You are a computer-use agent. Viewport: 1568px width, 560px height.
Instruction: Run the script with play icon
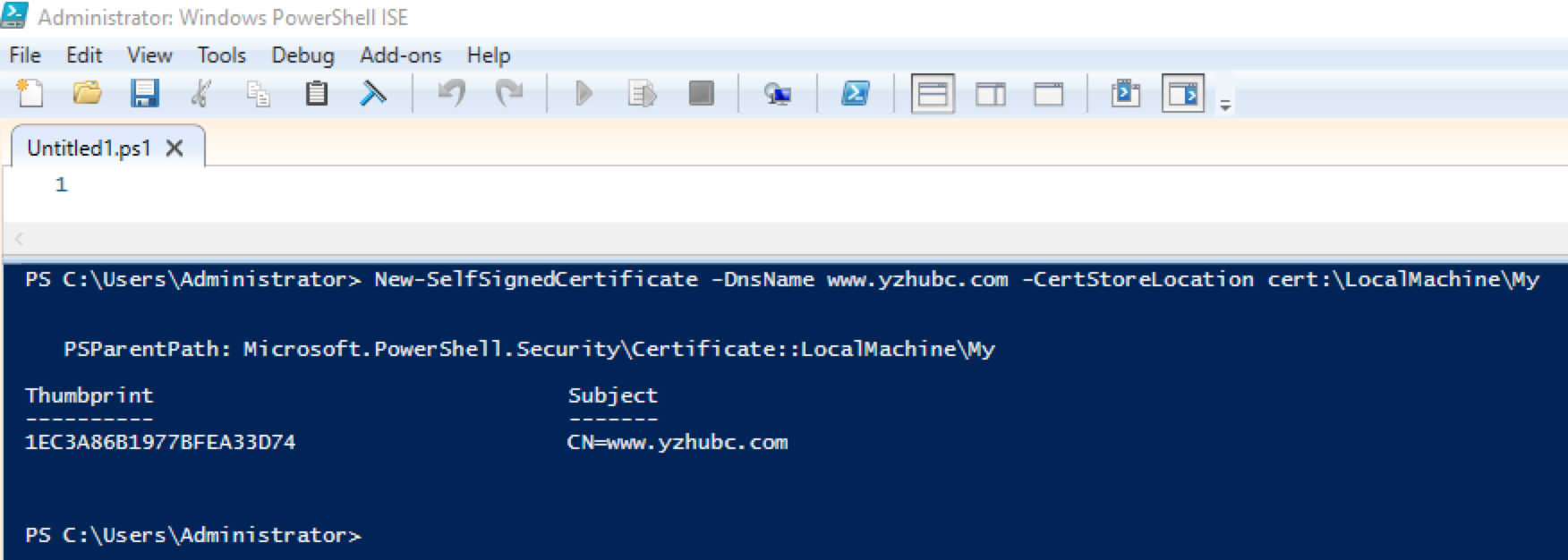[584, 93]
